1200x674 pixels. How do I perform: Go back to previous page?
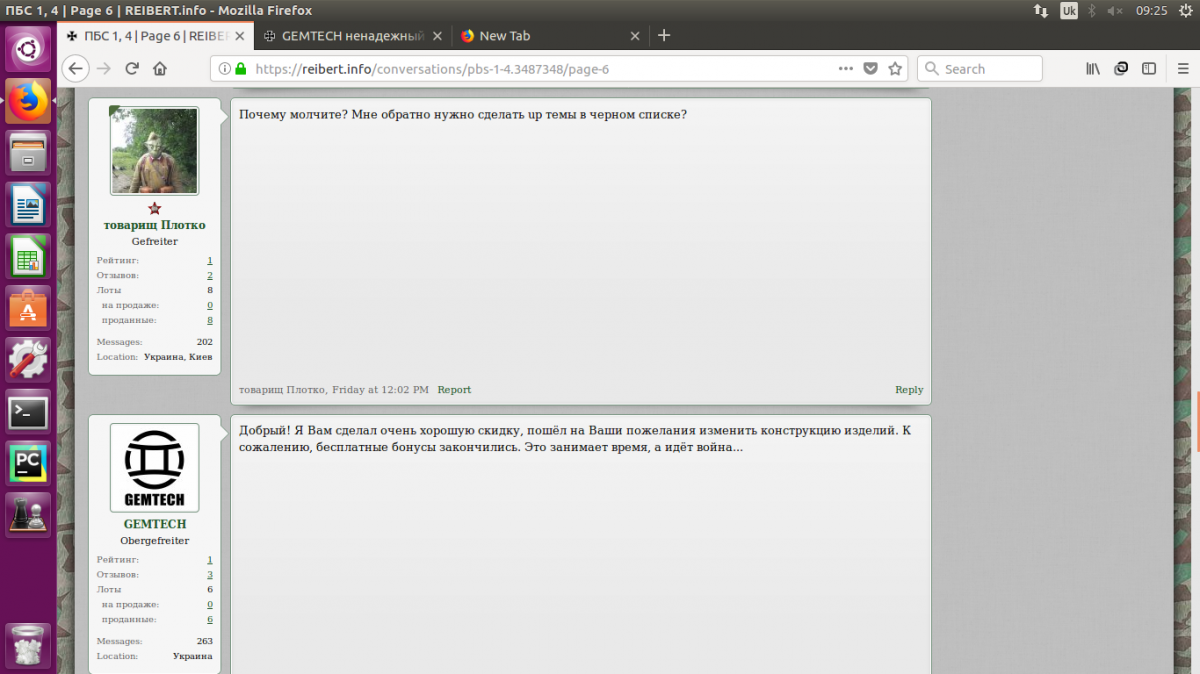pos(76,69)
